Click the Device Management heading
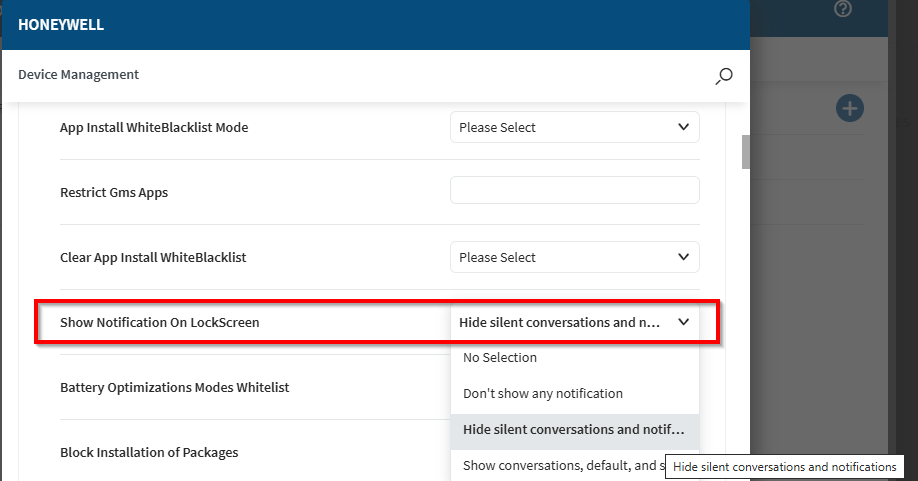918x481 pixels. (78, 75)
